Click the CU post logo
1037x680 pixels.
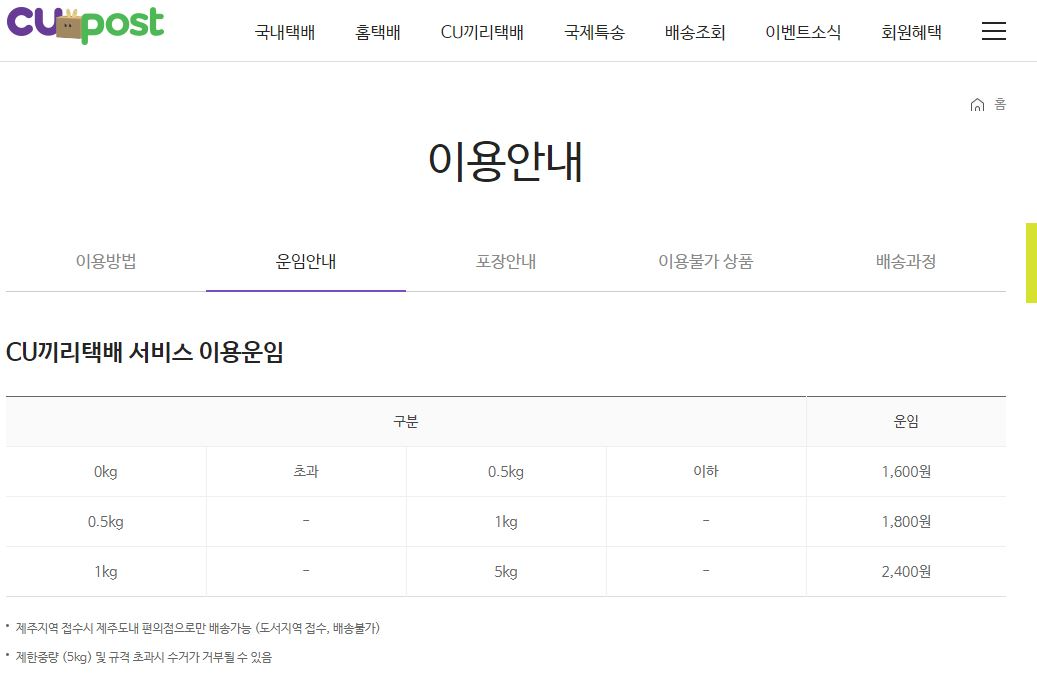tap(85, 24)
